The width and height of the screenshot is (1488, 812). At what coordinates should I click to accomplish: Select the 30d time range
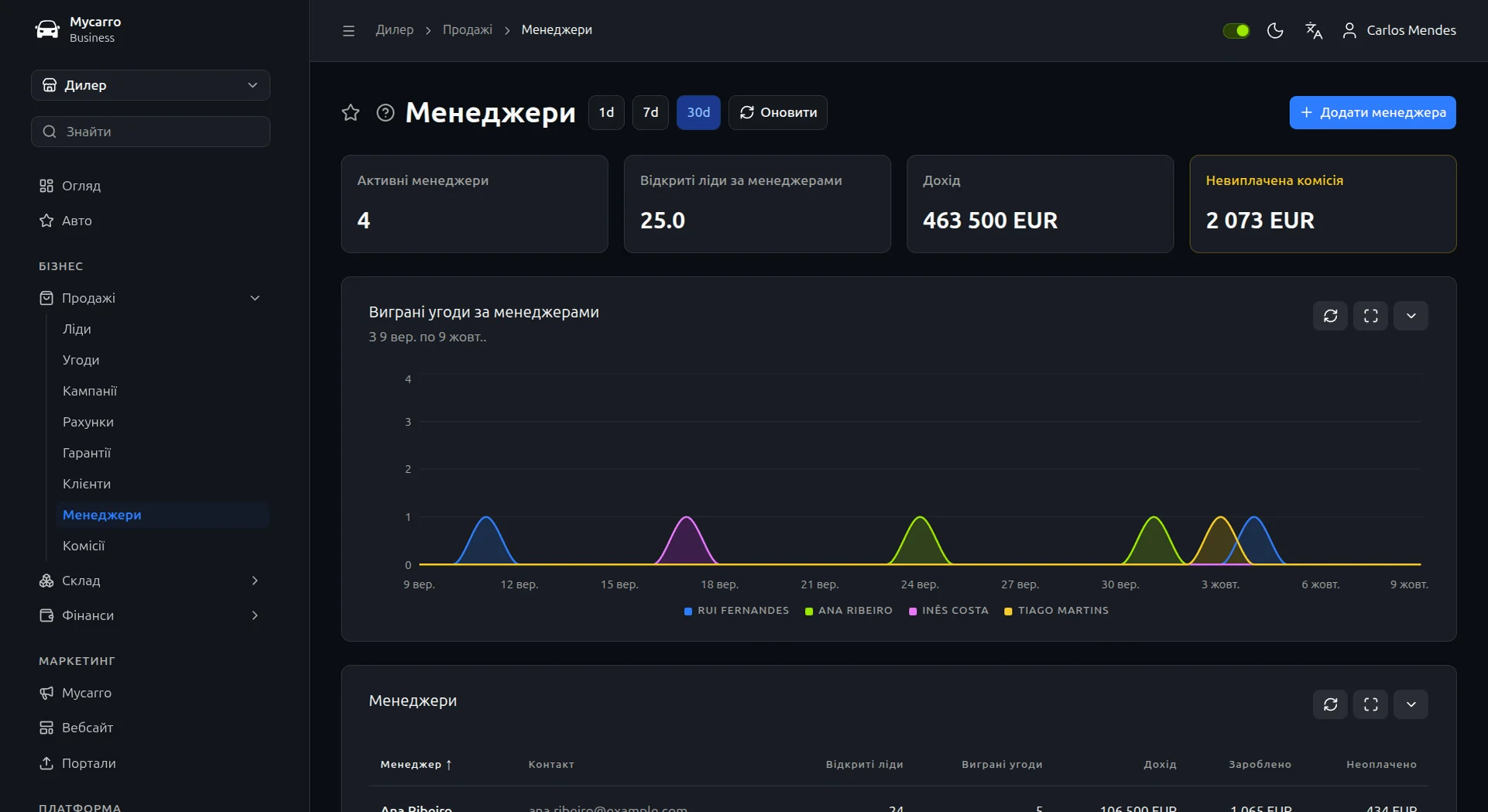[x=698, y=112]
